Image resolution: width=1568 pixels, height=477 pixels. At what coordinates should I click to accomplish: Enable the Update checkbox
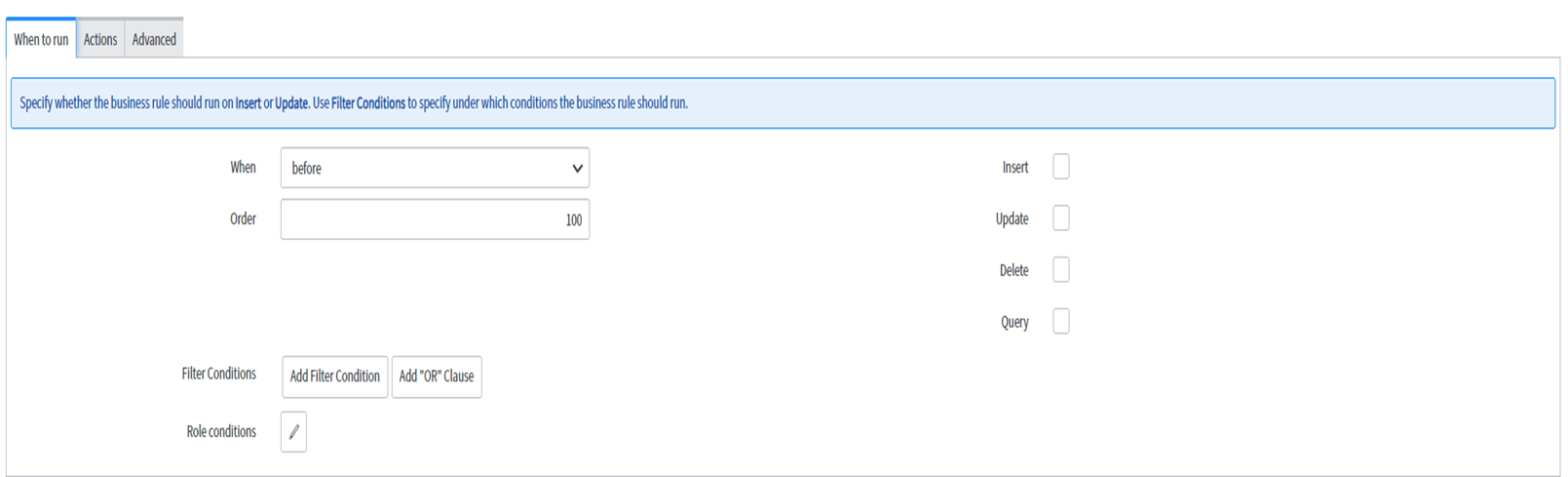1061,219
